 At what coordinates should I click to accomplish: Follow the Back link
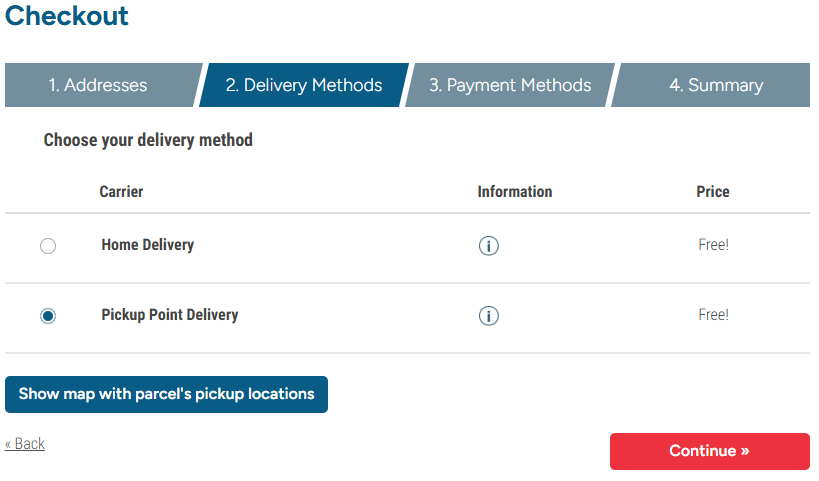[25, 444]
